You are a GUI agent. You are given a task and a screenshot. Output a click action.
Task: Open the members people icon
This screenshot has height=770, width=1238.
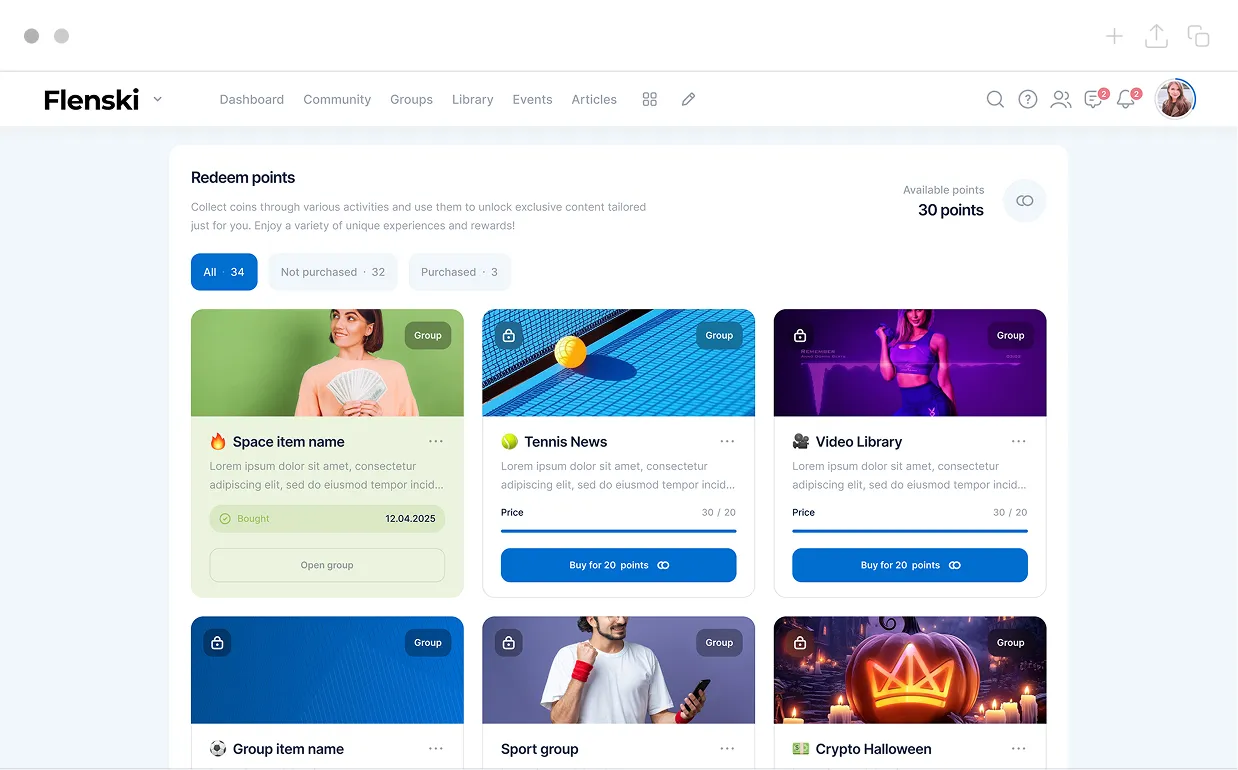tap(1061, 99)
